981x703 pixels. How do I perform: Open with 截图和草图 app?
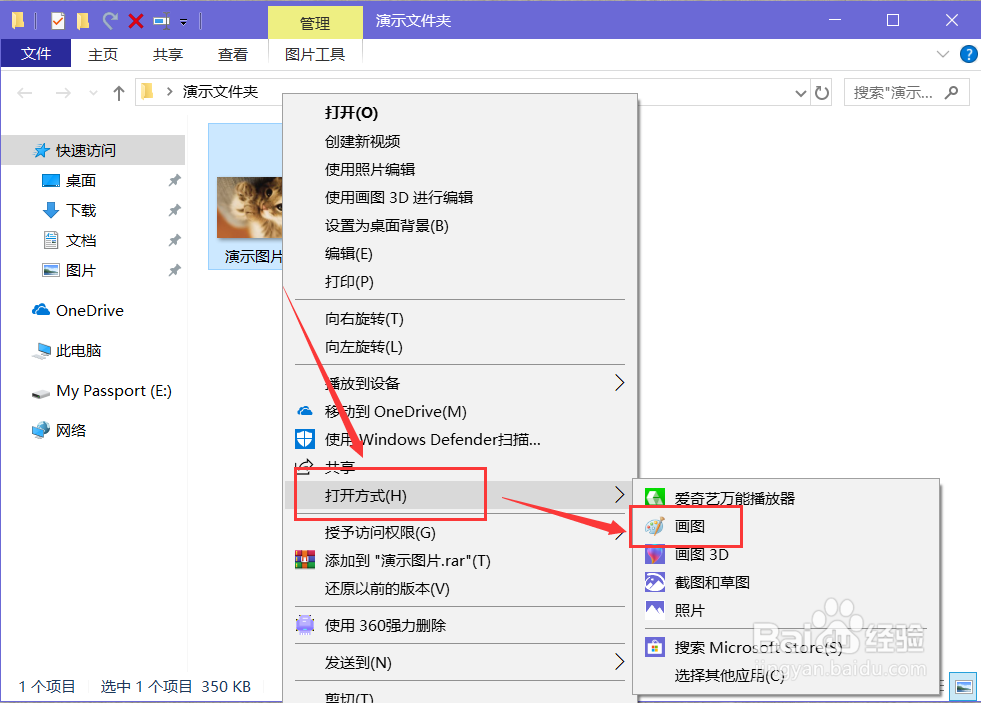pos(786,583)
